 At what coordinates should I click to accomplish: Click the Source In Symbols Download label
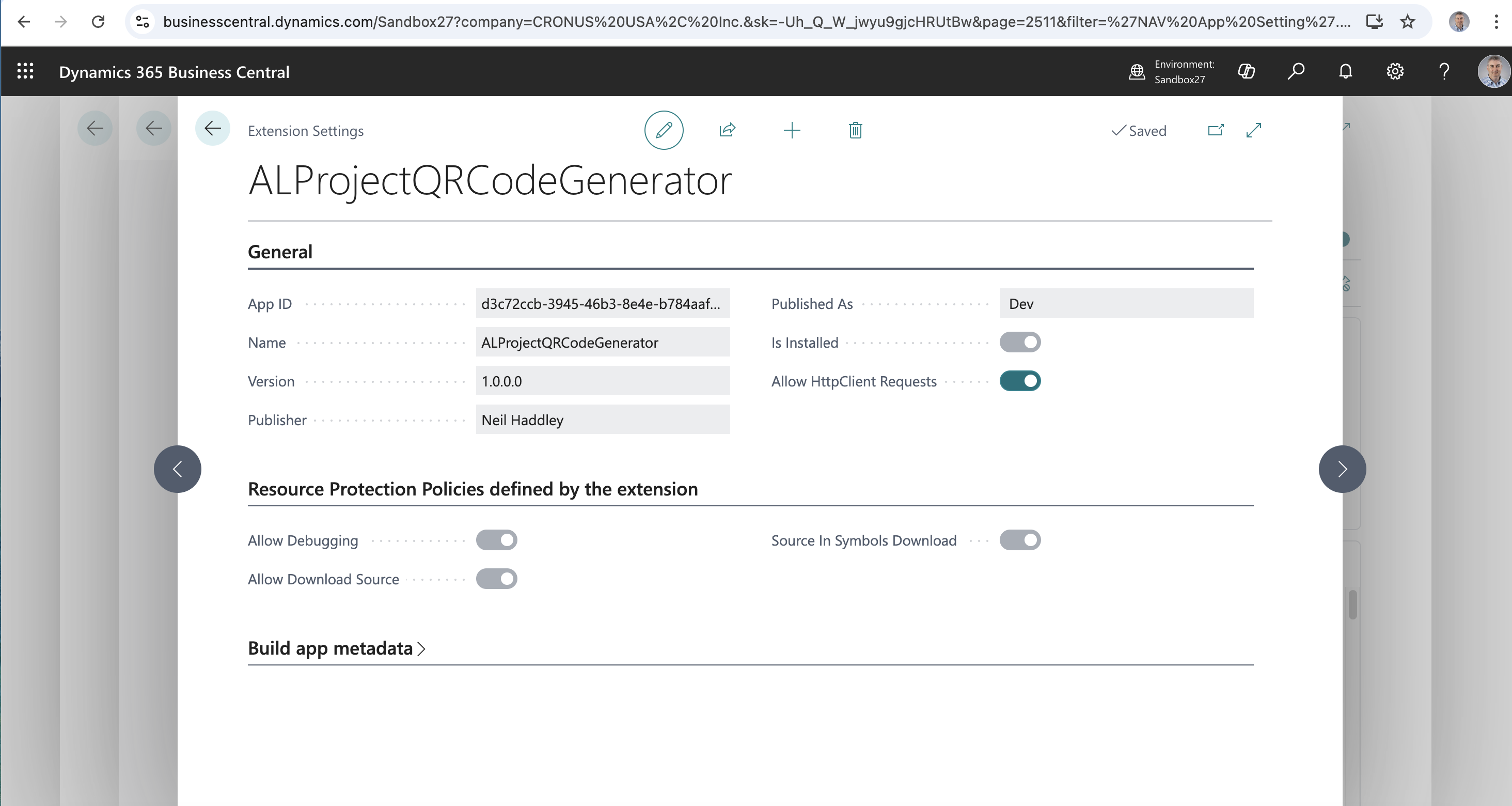(863, 540)
